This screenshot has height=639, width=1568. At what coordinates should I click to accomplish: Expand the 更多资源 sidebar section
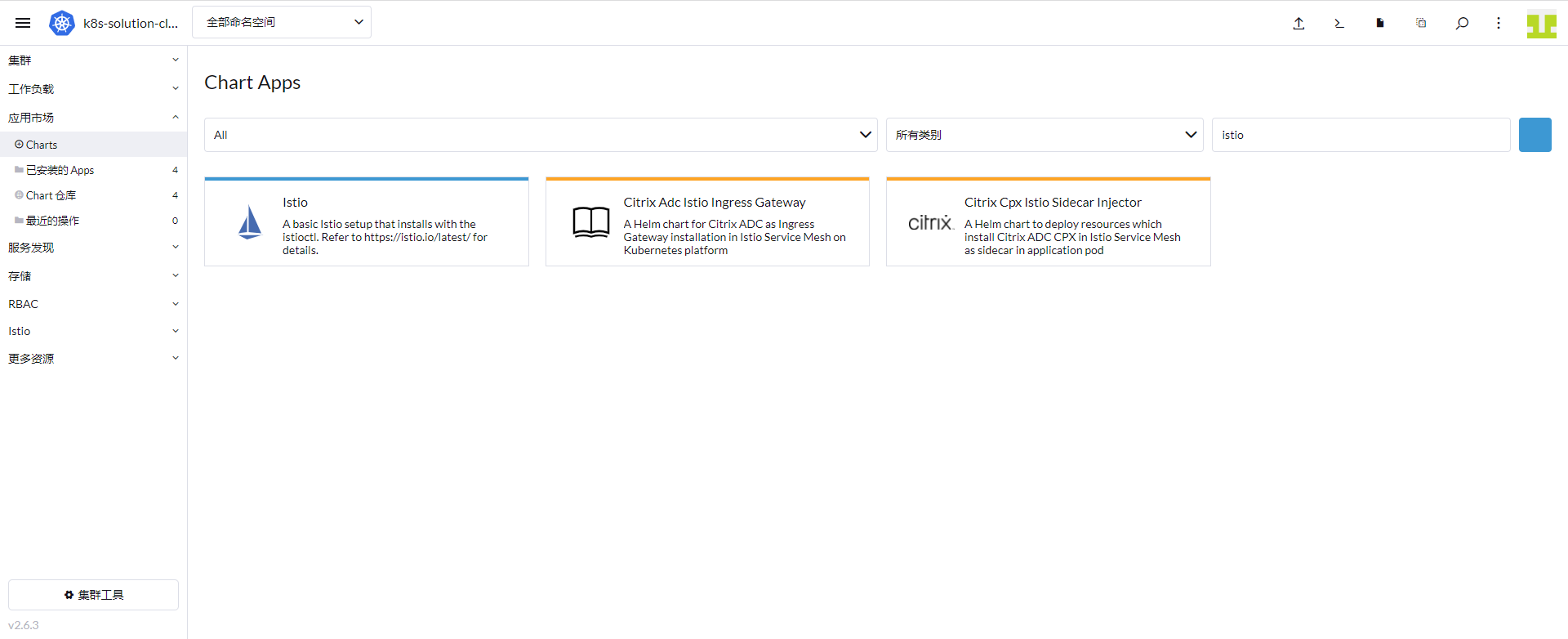pos(93,359)
